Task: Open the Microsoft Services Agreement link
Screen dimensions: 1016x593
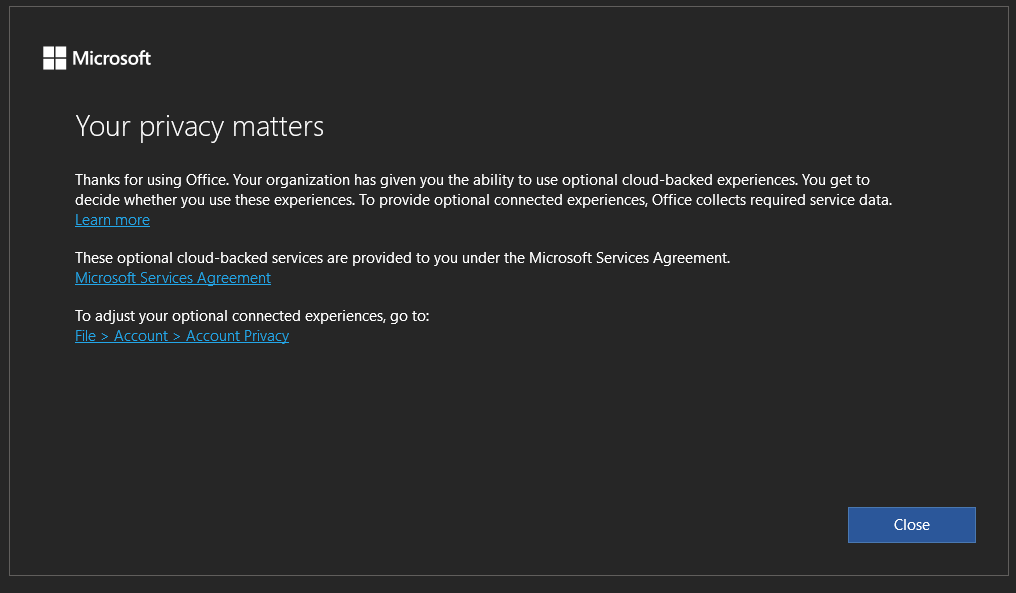Action: [x=172, y=277]
